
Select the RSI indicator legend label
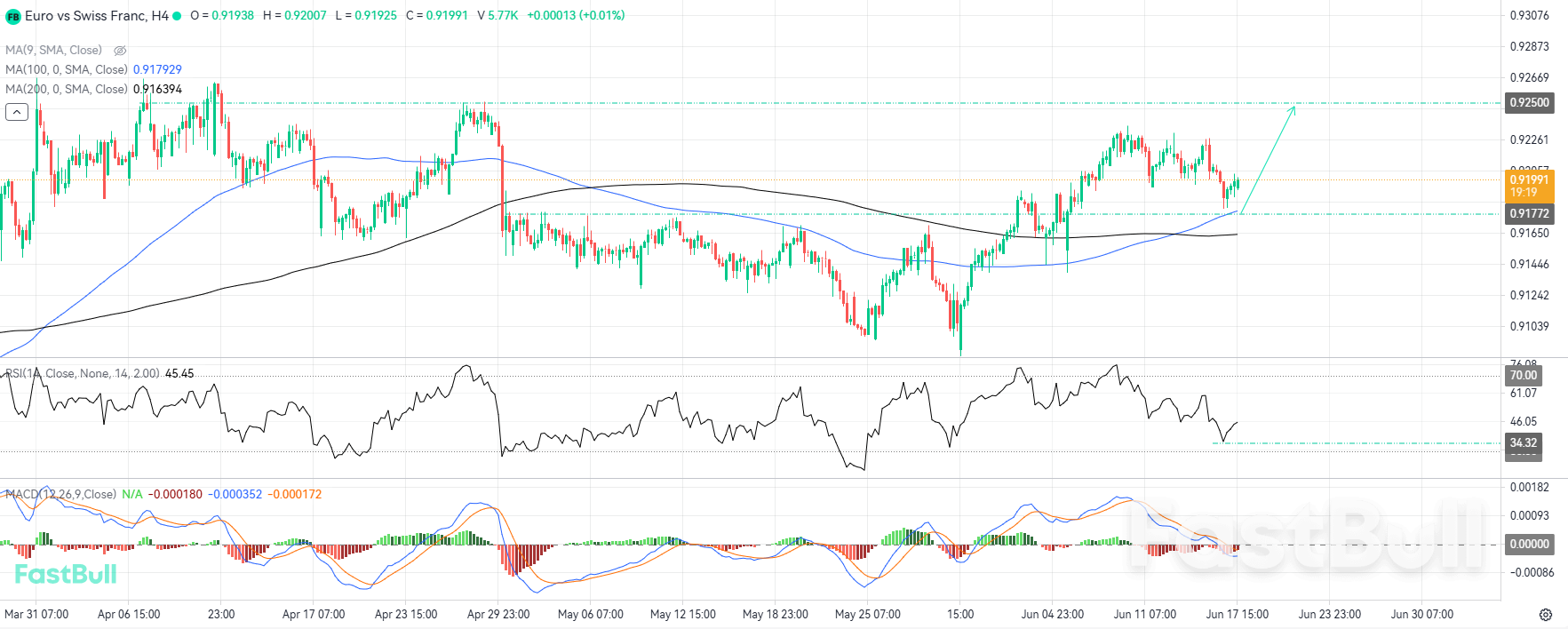[x=83, y=373]
